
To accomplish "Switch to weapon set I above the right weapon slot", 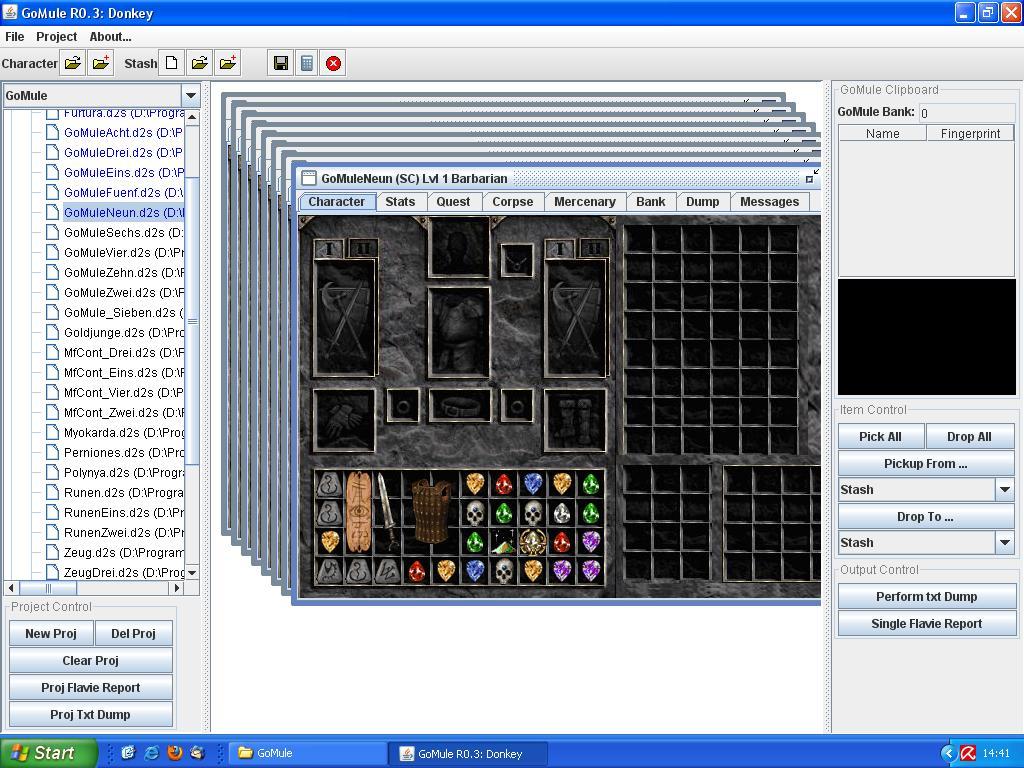I will pos(560,249).
